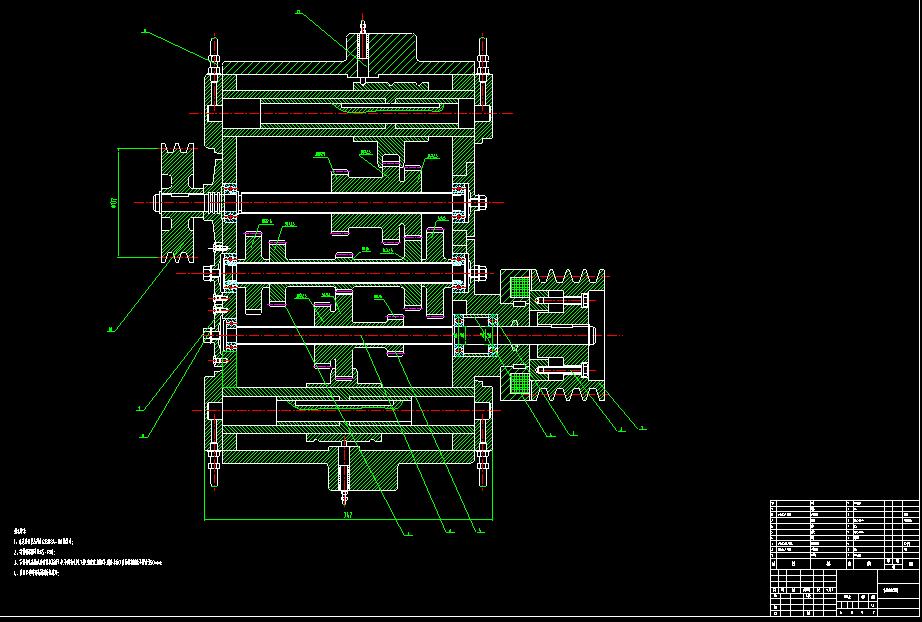Select the "347" overall width dimension text

(348, 515)
